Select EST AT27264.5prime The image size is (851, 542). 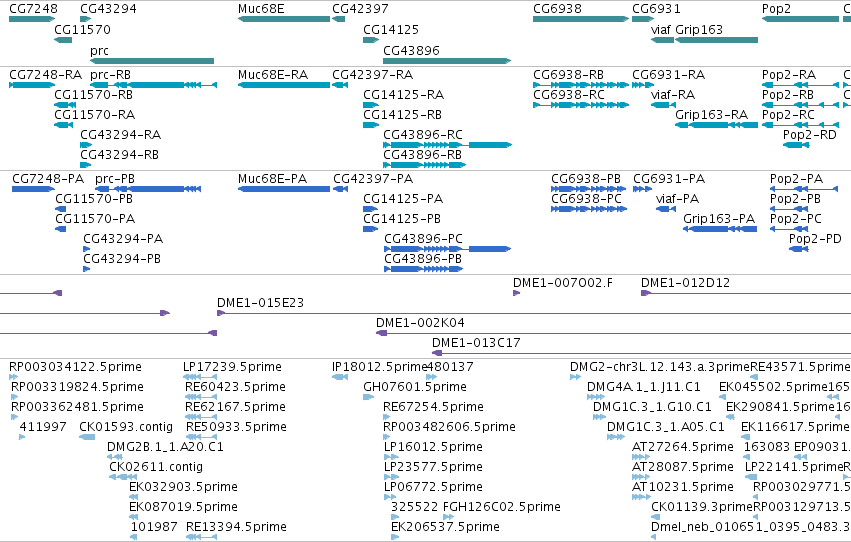(641, 457)
